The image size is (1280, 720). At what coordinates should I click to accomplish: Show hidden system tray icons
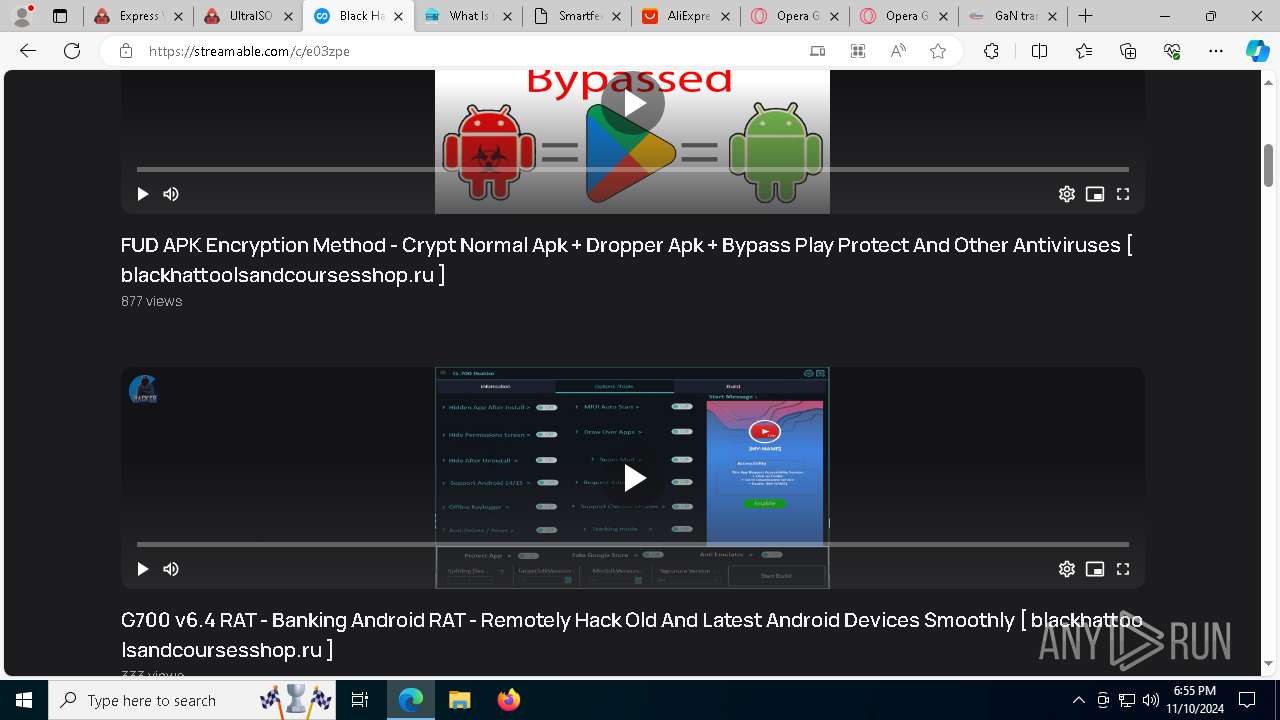(1078, 700)
